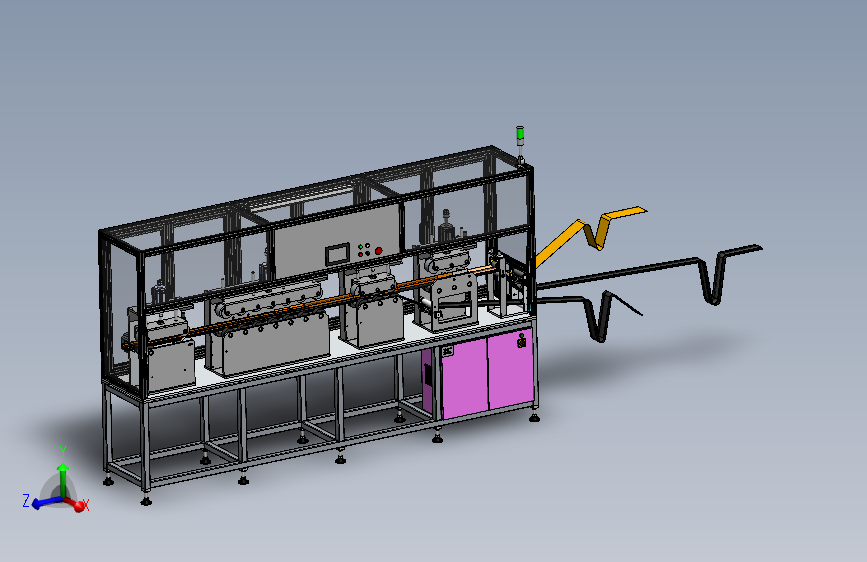Select the green signal tower light atop the machine
Viewport: 867px width, 562px height.
coord(520,133)
